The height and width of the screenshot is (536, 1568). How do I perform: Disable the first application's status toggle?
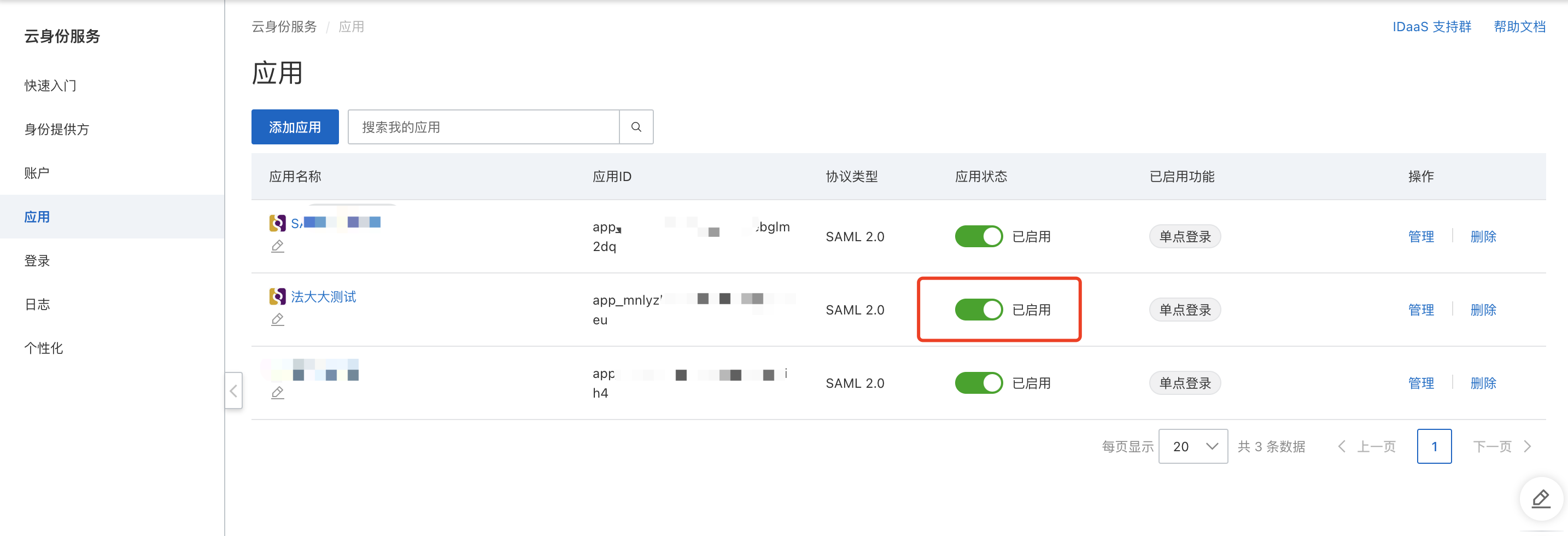pos(978,236)
